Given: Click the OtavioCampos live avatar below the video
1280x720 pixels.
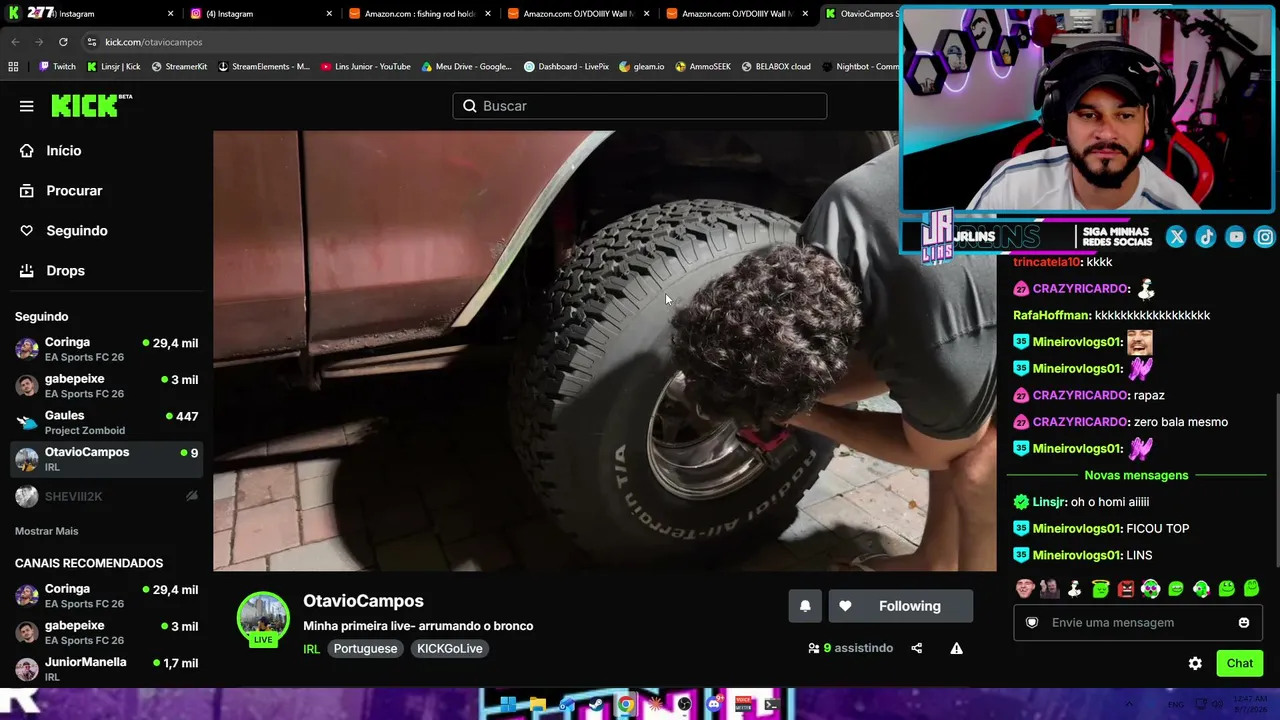Looking at the screenshot, I should tap(263, 620).
